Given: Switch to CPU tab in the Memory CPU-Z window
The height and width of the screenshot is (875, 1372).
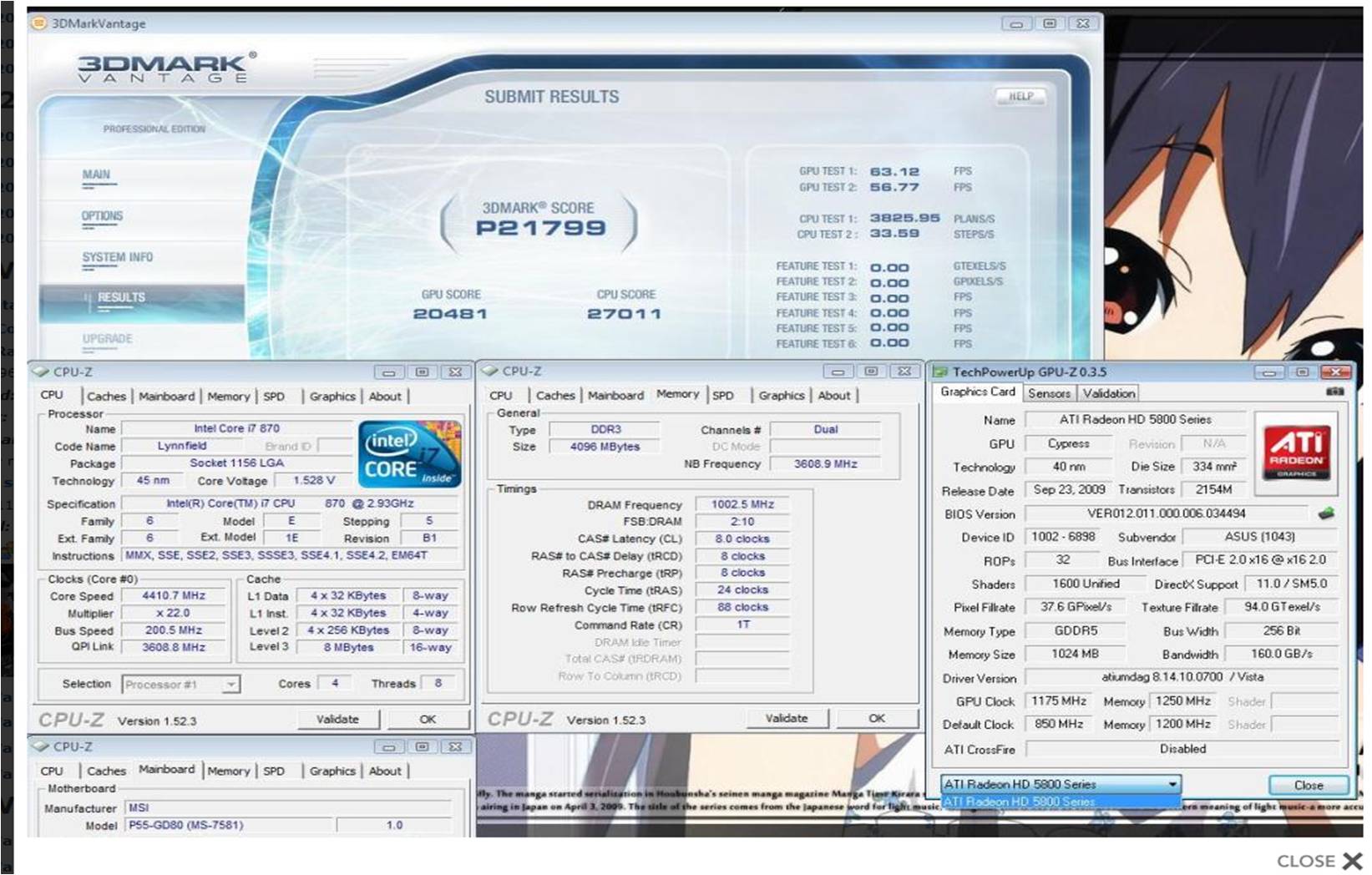Looking at the screenshot, I should point(501,396).
